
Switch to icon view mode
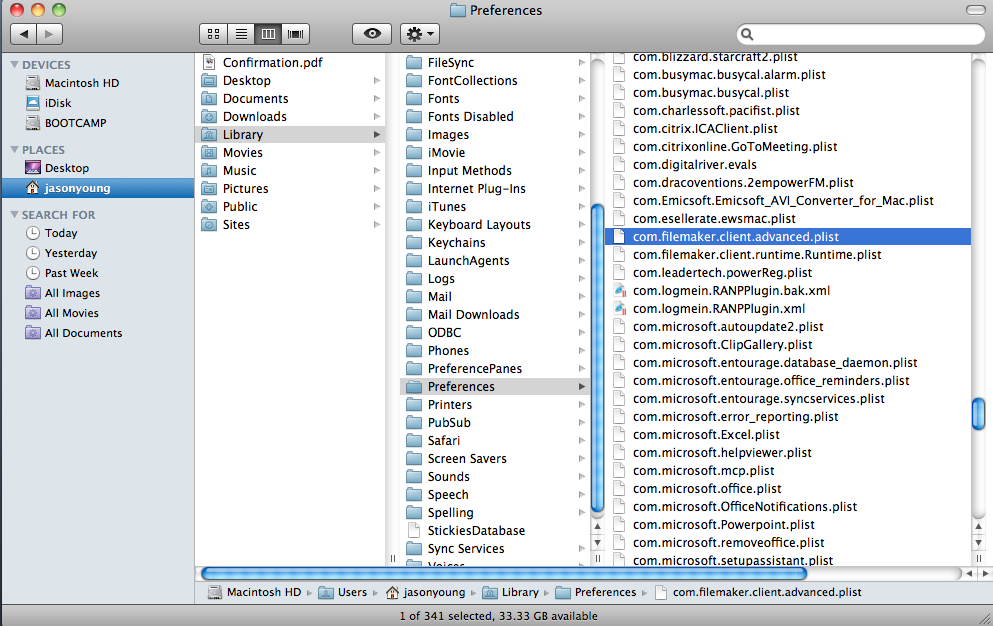click(213, 34)
